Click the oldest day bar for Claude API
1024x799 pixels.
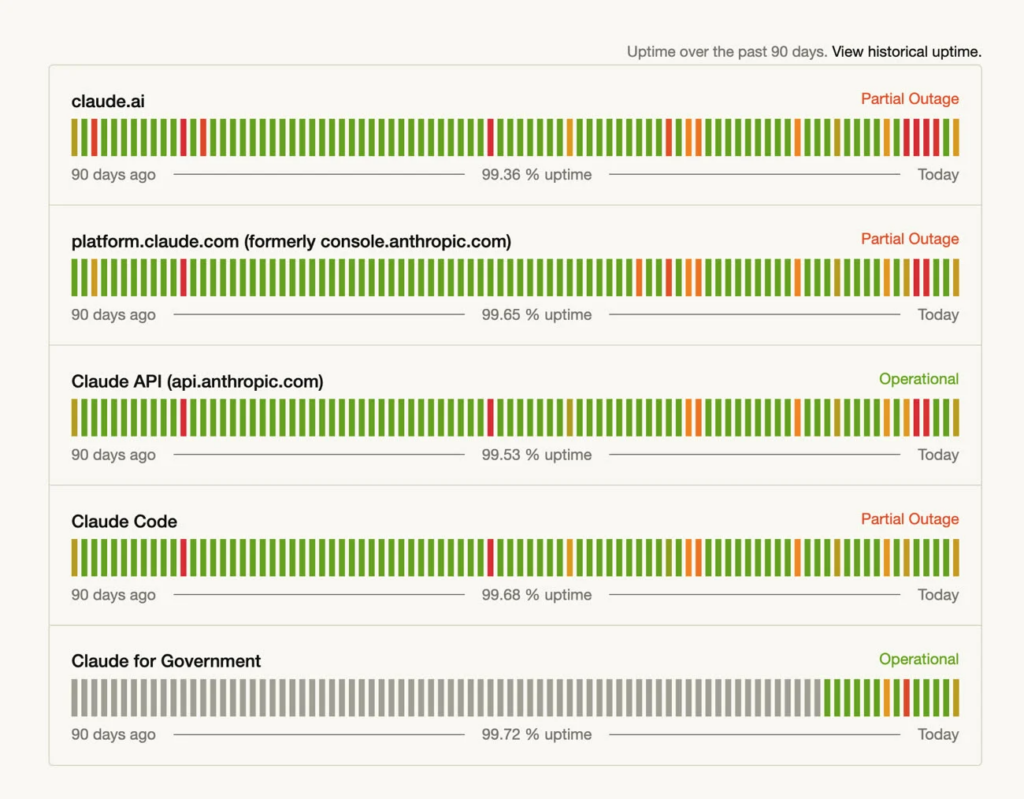(x=75, y=417)
